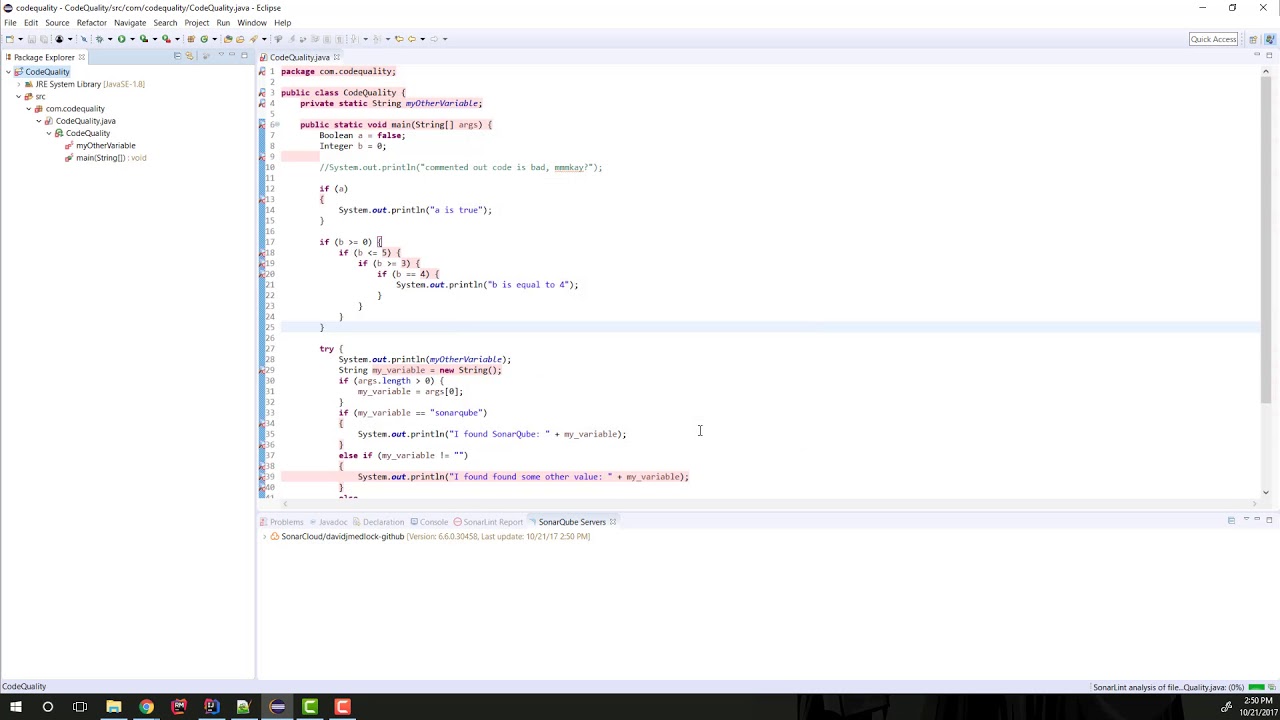Open the Refactor menu
This screenshot has height=720, width=1280.
[x=91, y=22]
